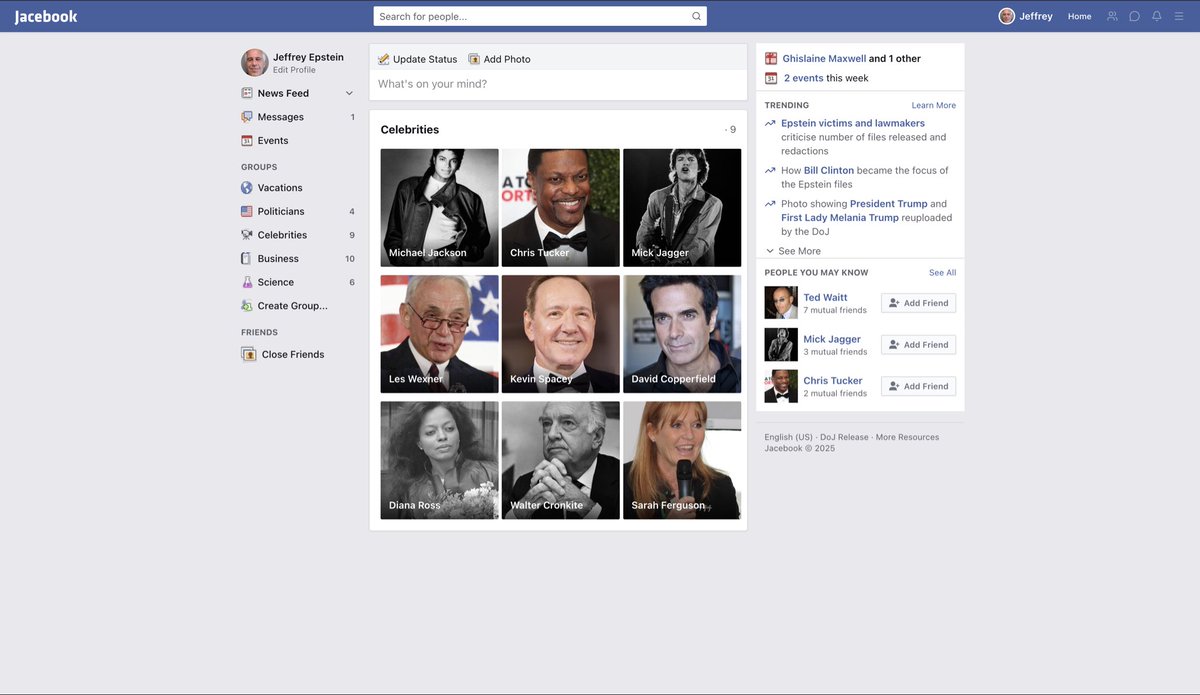This screenshot has height=695, width=1200.
Task: Click See All people you may know
Action: click(x=942, y=272)
